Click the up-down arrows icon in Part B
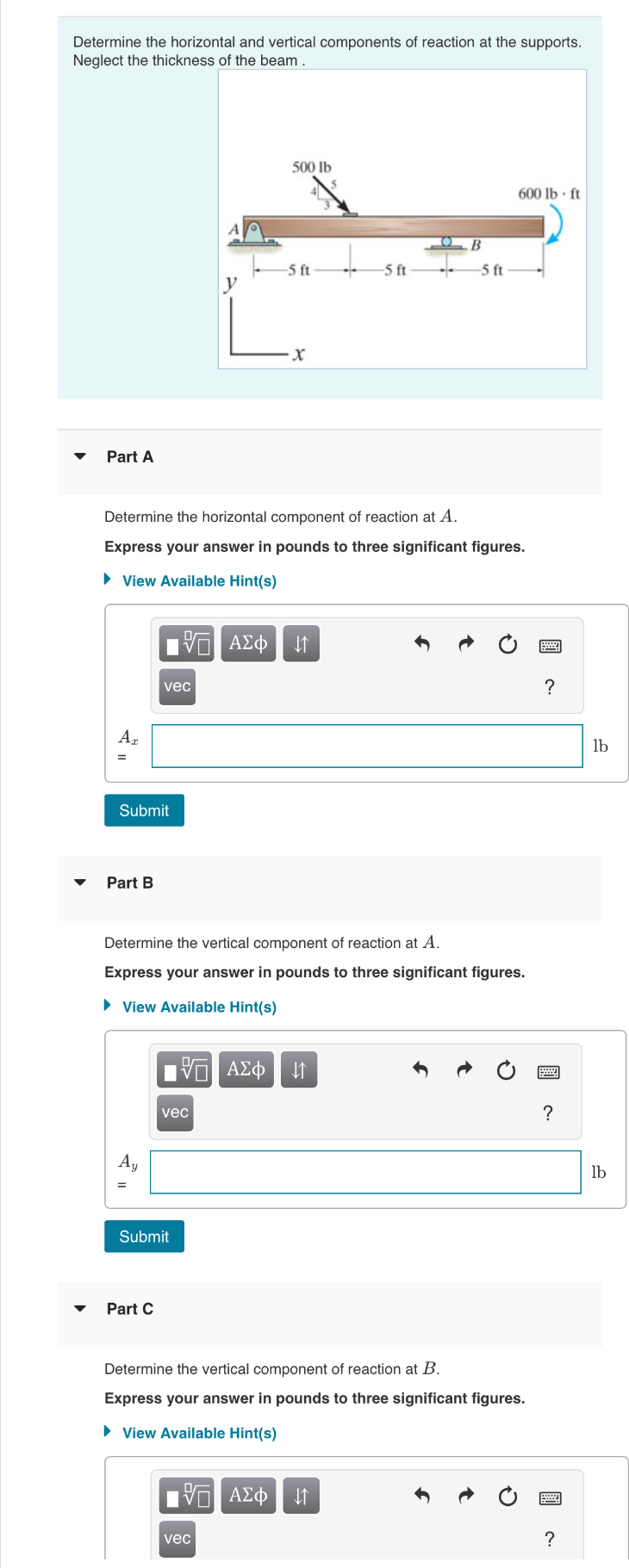The image size is (629, 1568). (x=298, y=1069)
